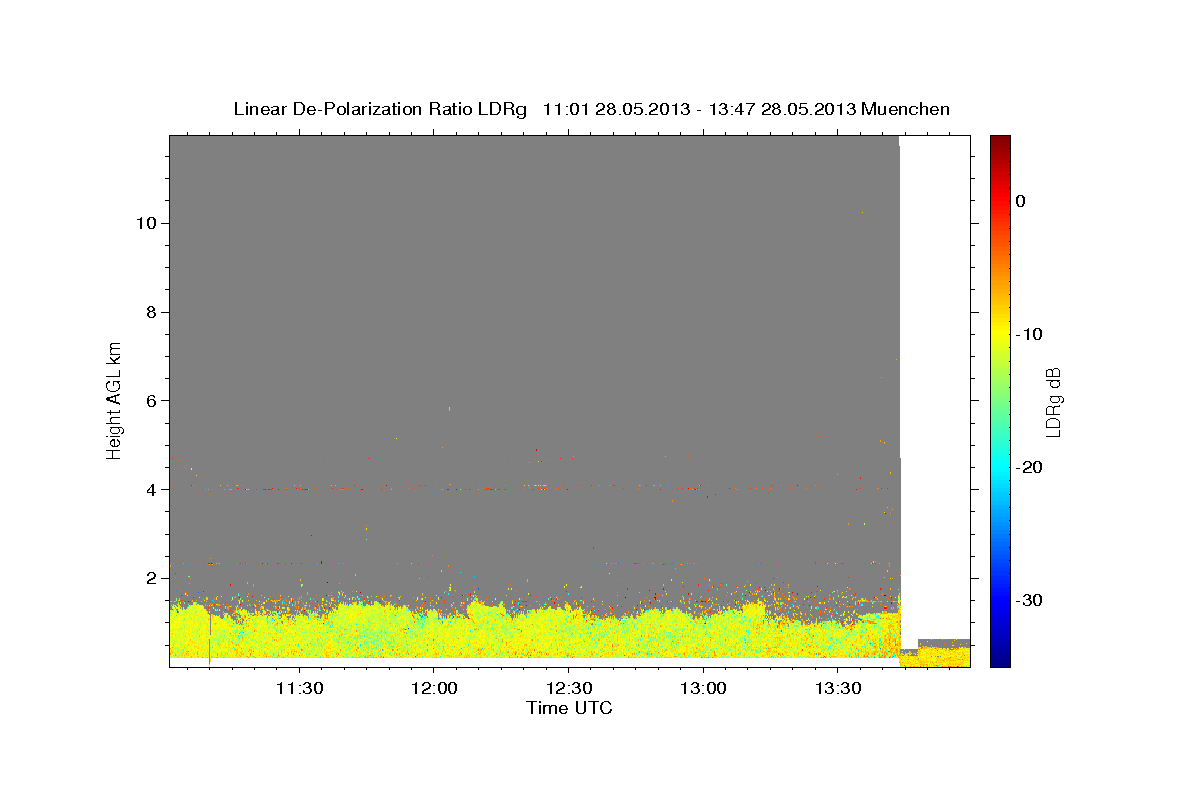
Task: Click the colorbar value "-30"
Action: click(x=1029, y=600)
